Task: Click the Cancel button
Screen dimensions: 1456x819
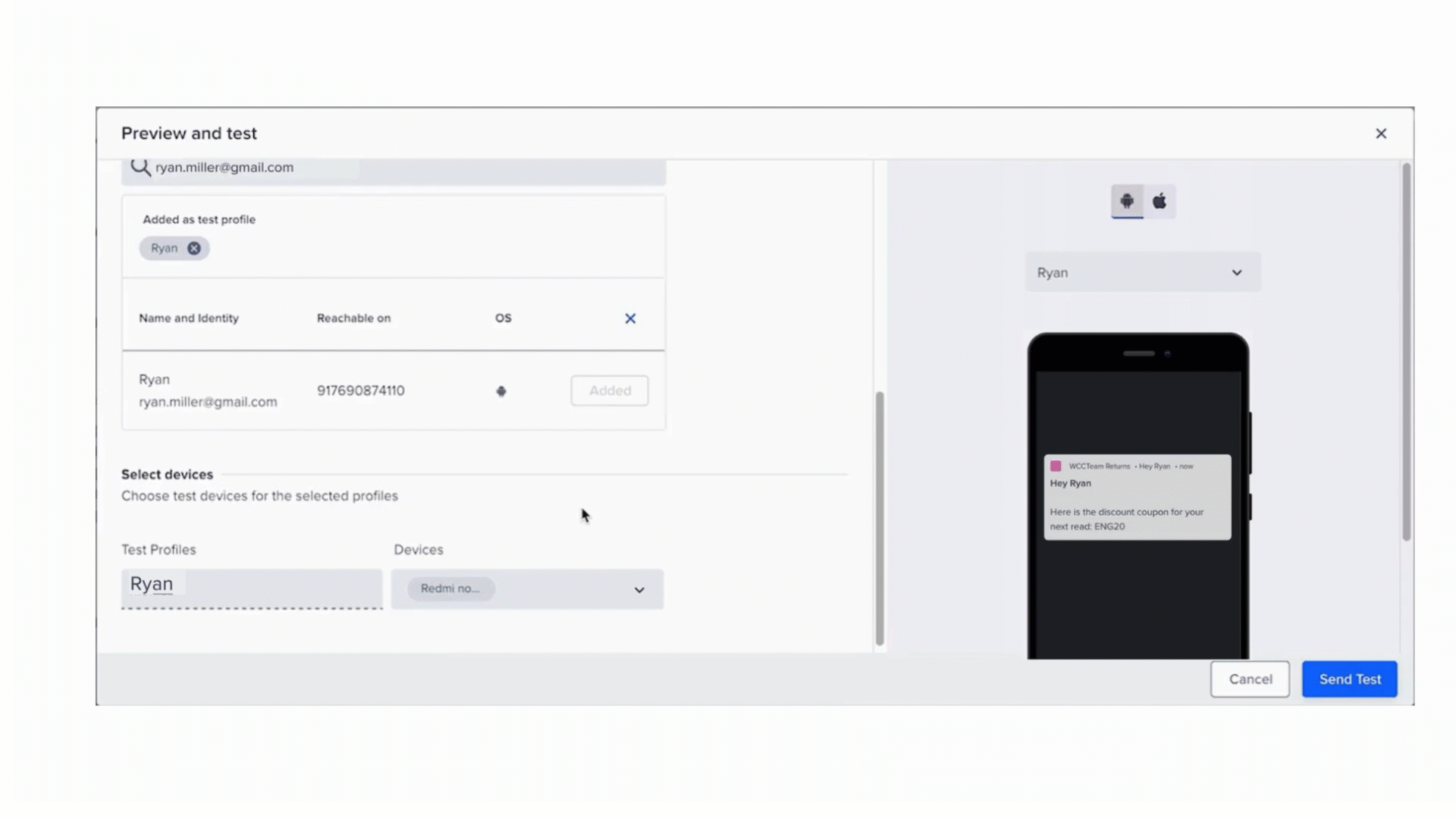Action: click(1250, 679)
